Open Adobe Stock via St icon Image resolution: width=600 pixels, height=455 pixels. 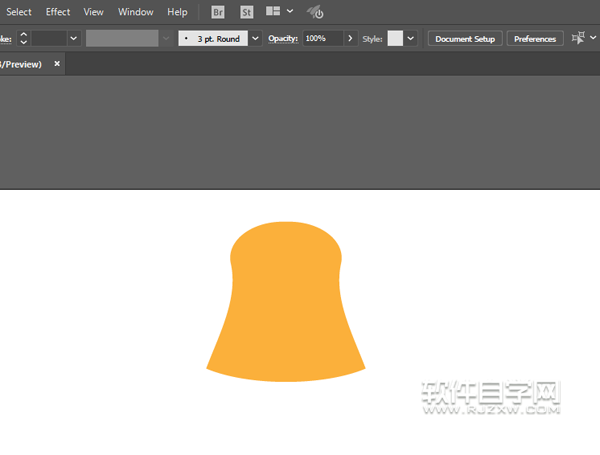click(247, 12)
